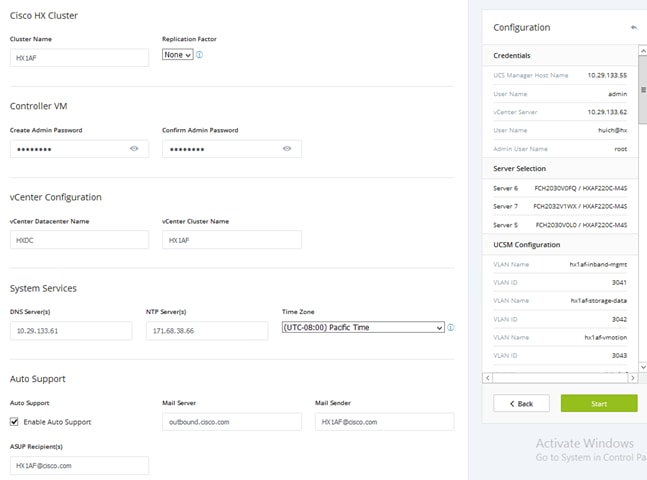The width and height of the screenshot is (647, 480).
Task: Click the hx1af-storage-data VLAN name
Action: point(598,300)
